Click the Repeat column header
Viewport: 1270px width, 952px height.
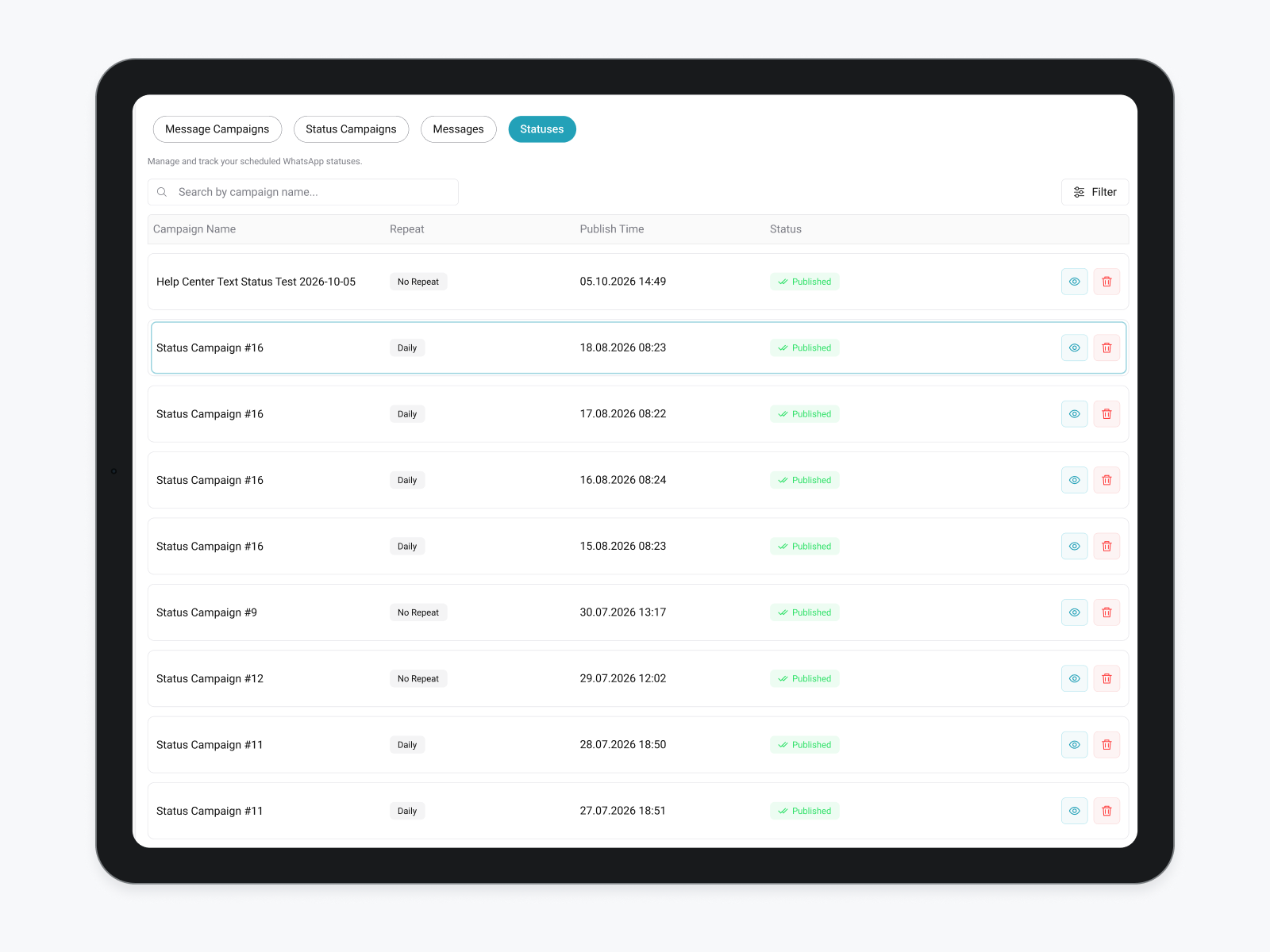click(x=407, y=229)
